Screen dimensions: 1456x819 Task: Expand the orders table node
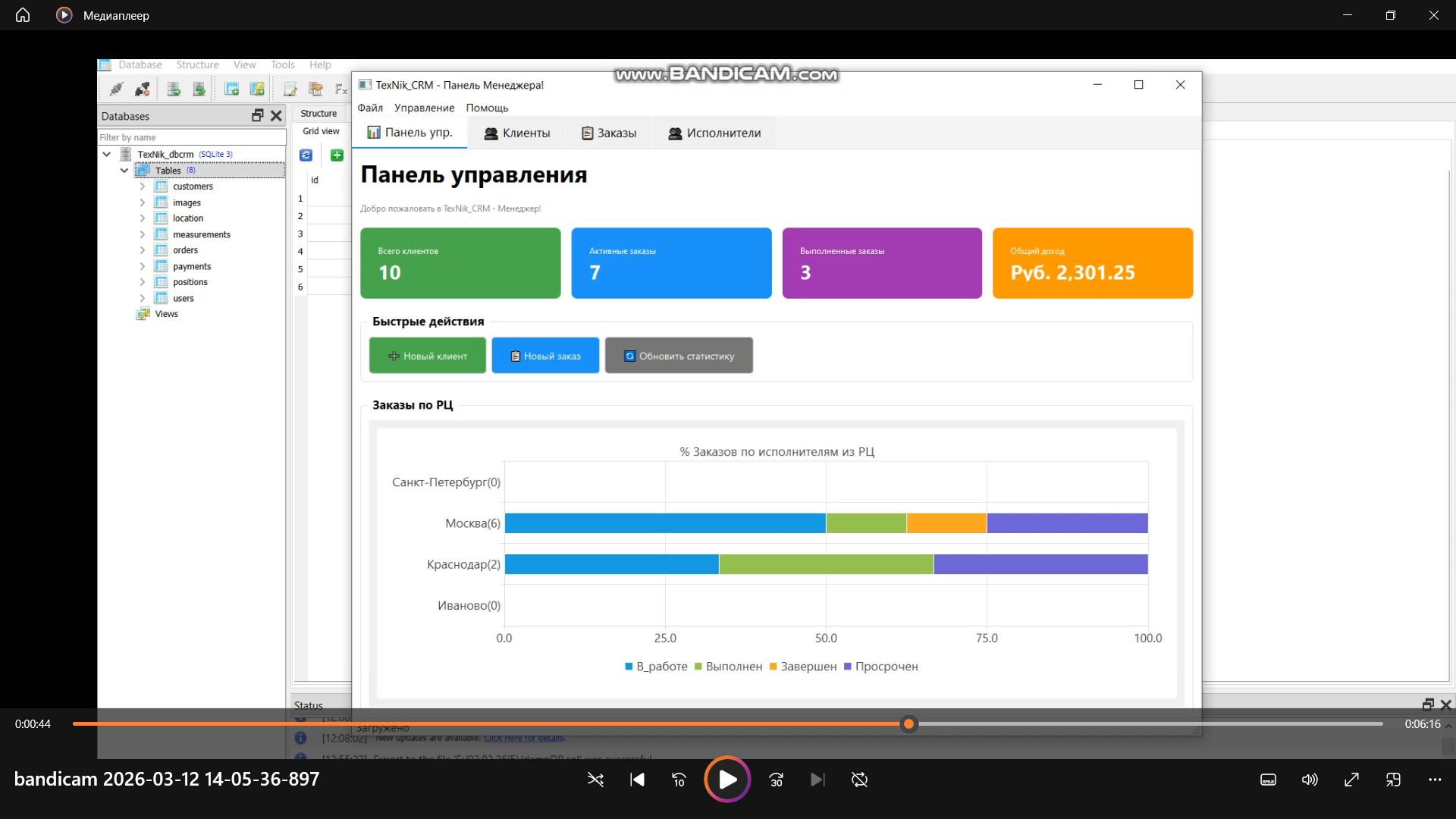[x=142, y=250]
